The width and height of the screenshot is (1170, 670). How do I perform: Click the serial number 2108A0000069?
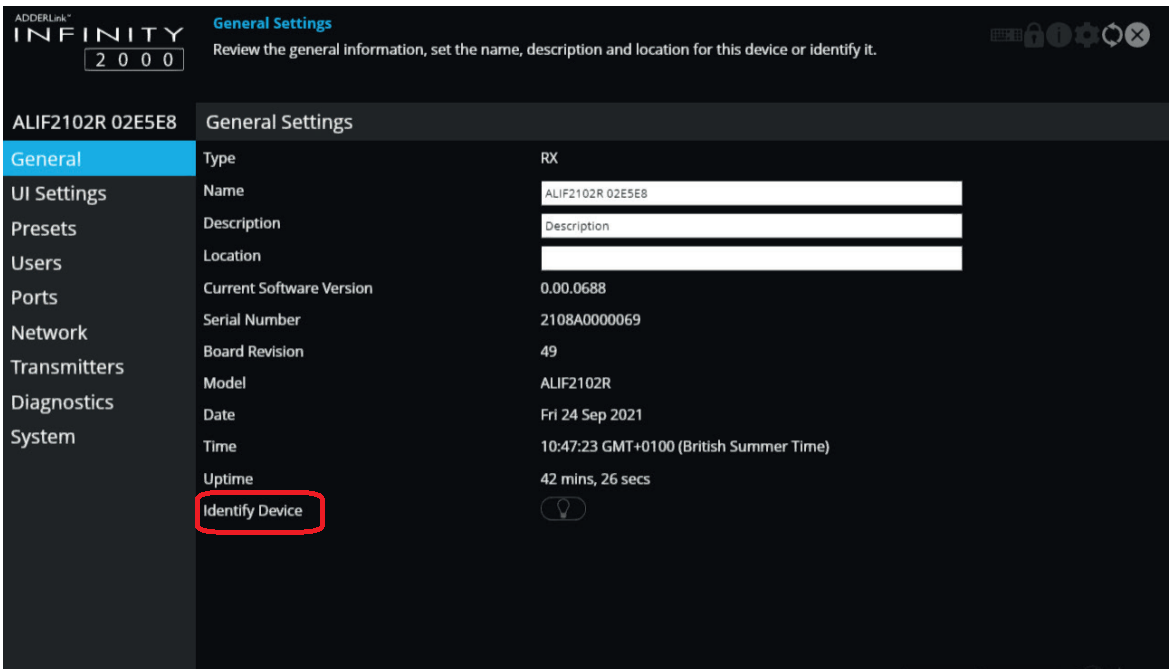point(590,319)
